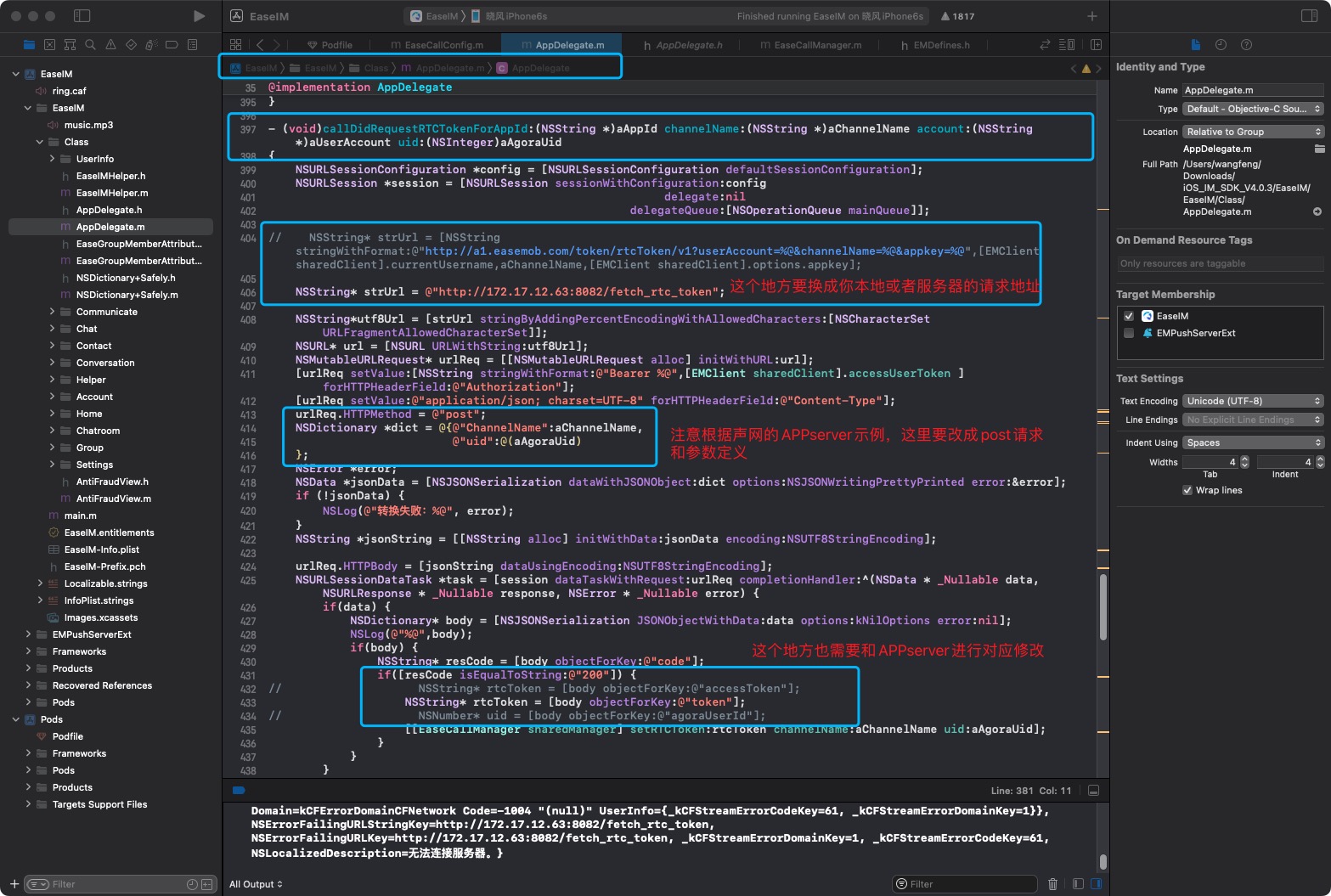The width and height of the screenshot is (1331, 896).
Task: Collapse the Class group in navigator
Action: (40, 142)
